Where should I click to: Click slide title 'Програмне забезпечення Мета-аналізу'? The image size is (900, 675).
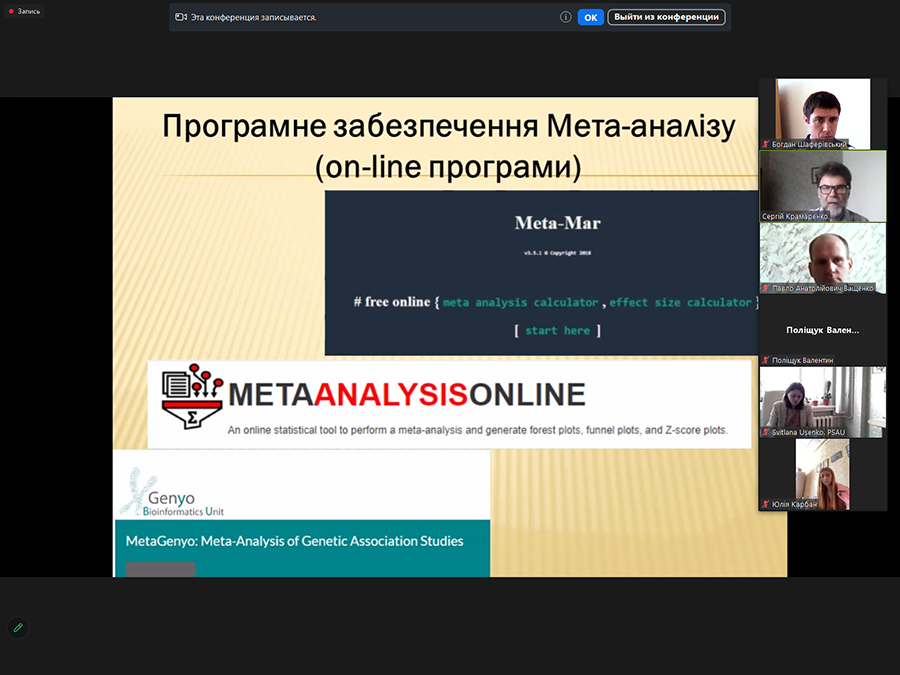[x=448, y=126]
